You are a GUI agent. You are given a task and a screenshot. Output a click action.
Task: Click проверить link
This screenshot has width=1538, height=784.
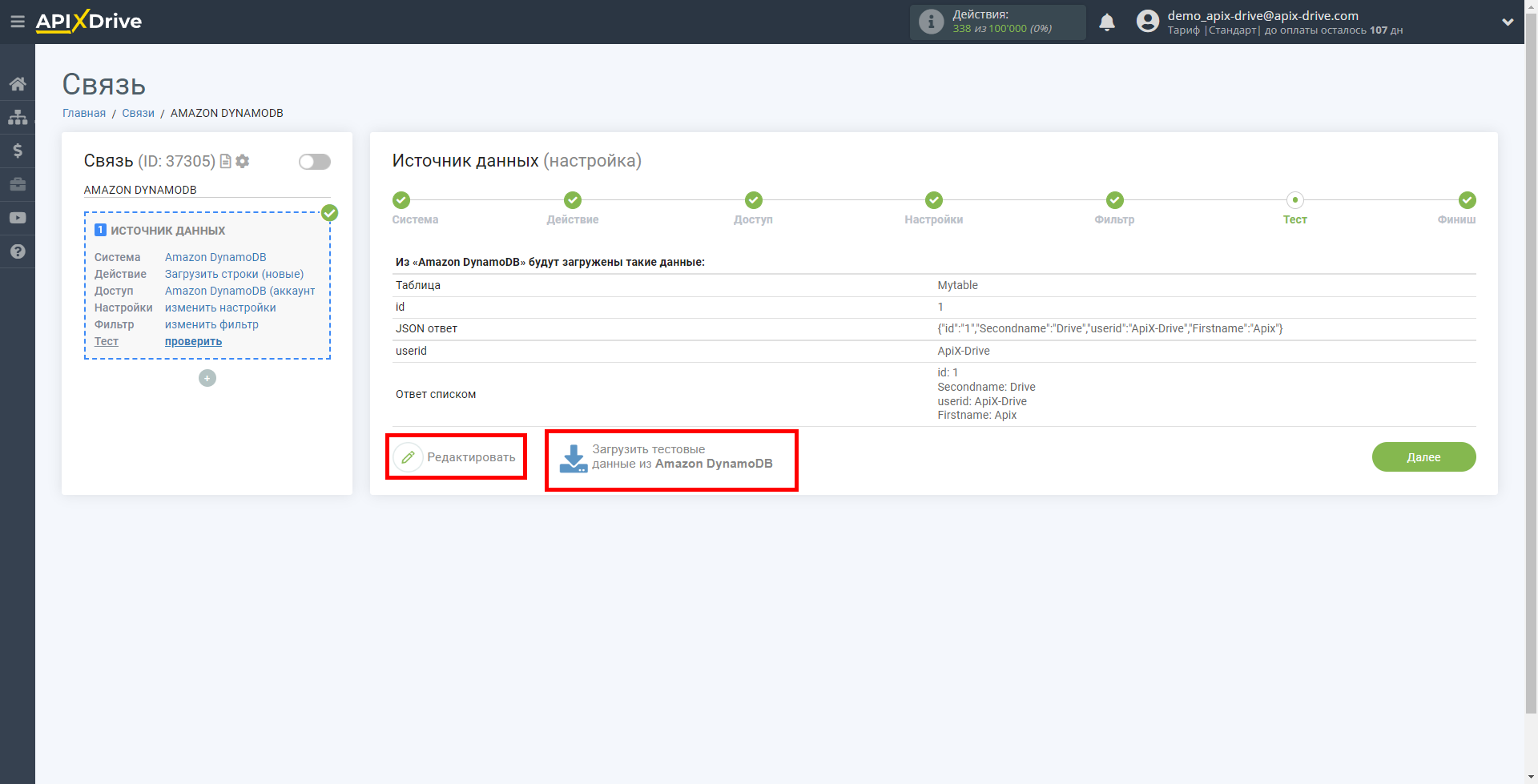tap(193, 341)
